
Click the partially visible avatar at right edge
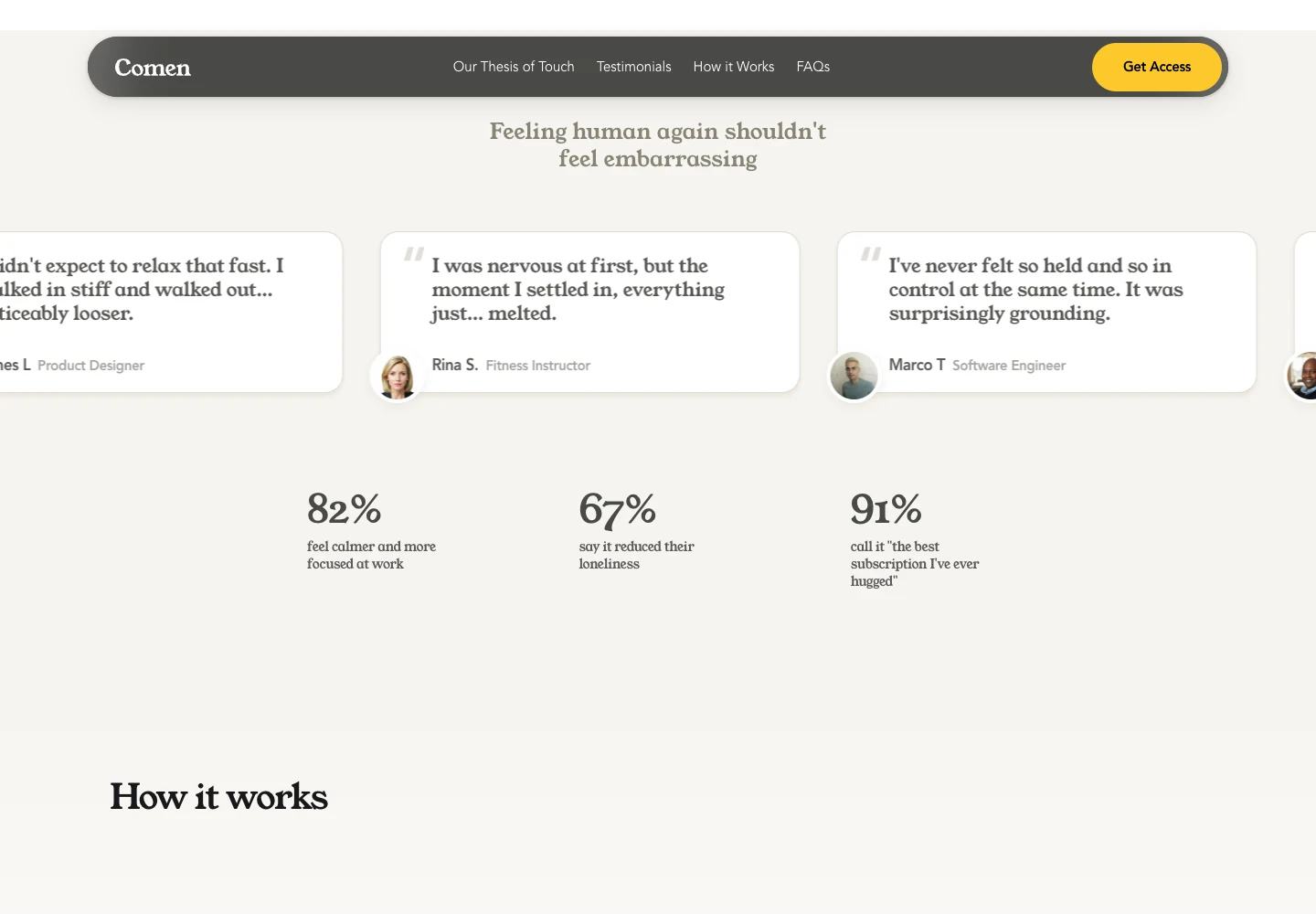(1302, 376)
